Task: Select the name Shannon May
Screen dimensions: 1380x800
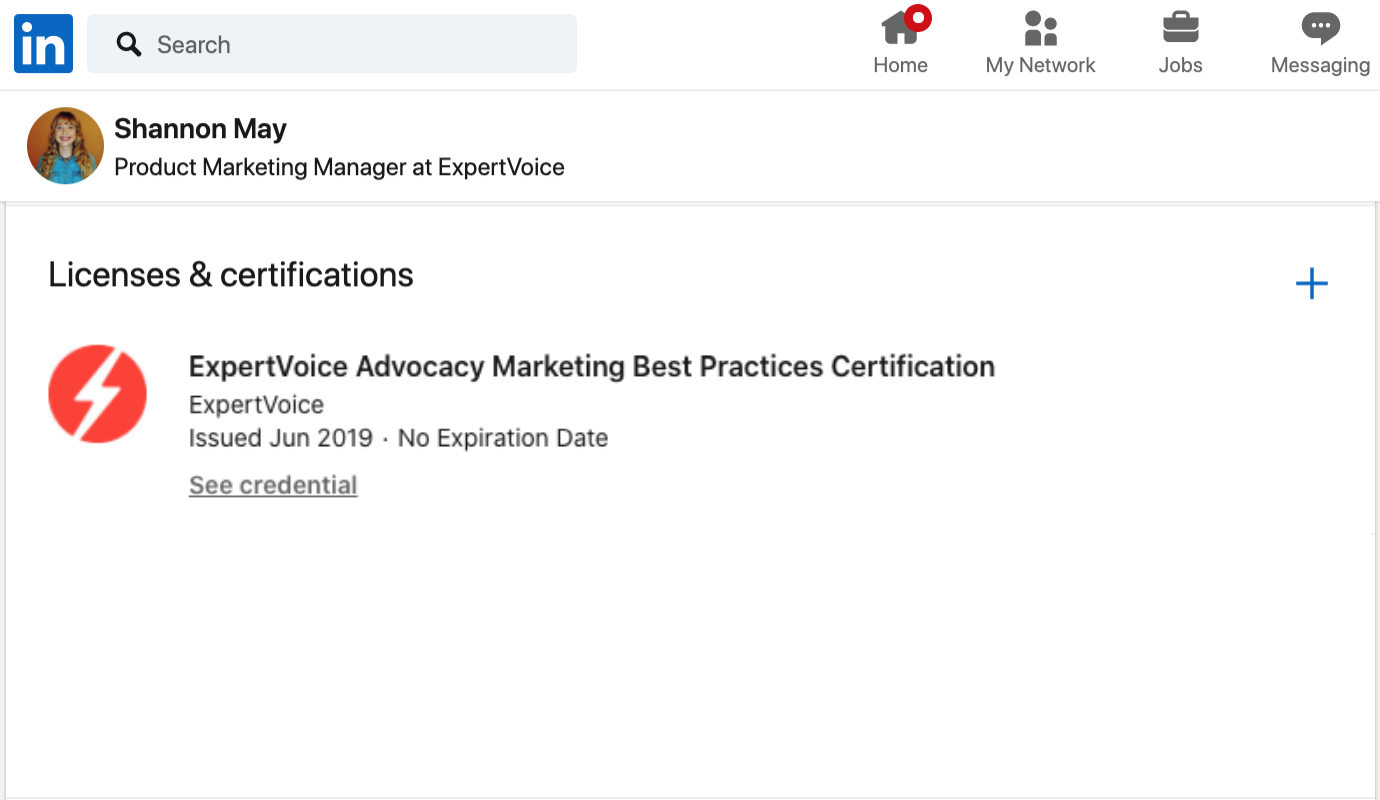Action: pos(200,129)
